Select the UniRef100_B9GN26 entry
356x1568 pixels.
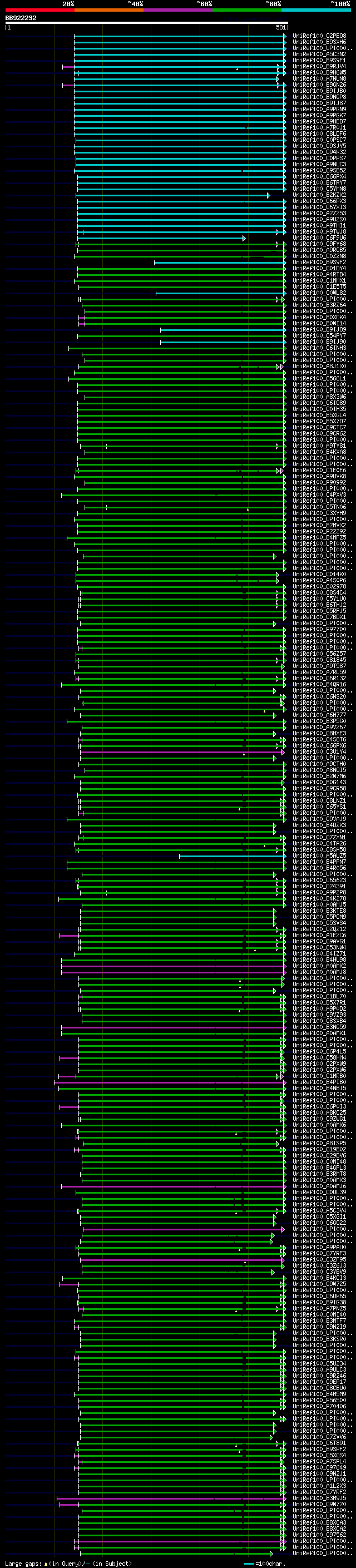(319, 85)
